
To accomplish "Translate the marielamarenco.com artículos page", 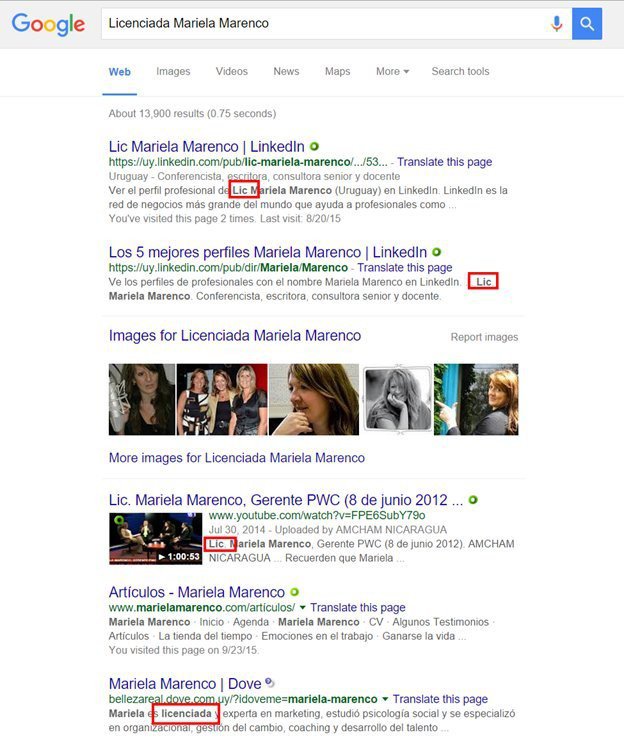I will [x=358, y=608].
